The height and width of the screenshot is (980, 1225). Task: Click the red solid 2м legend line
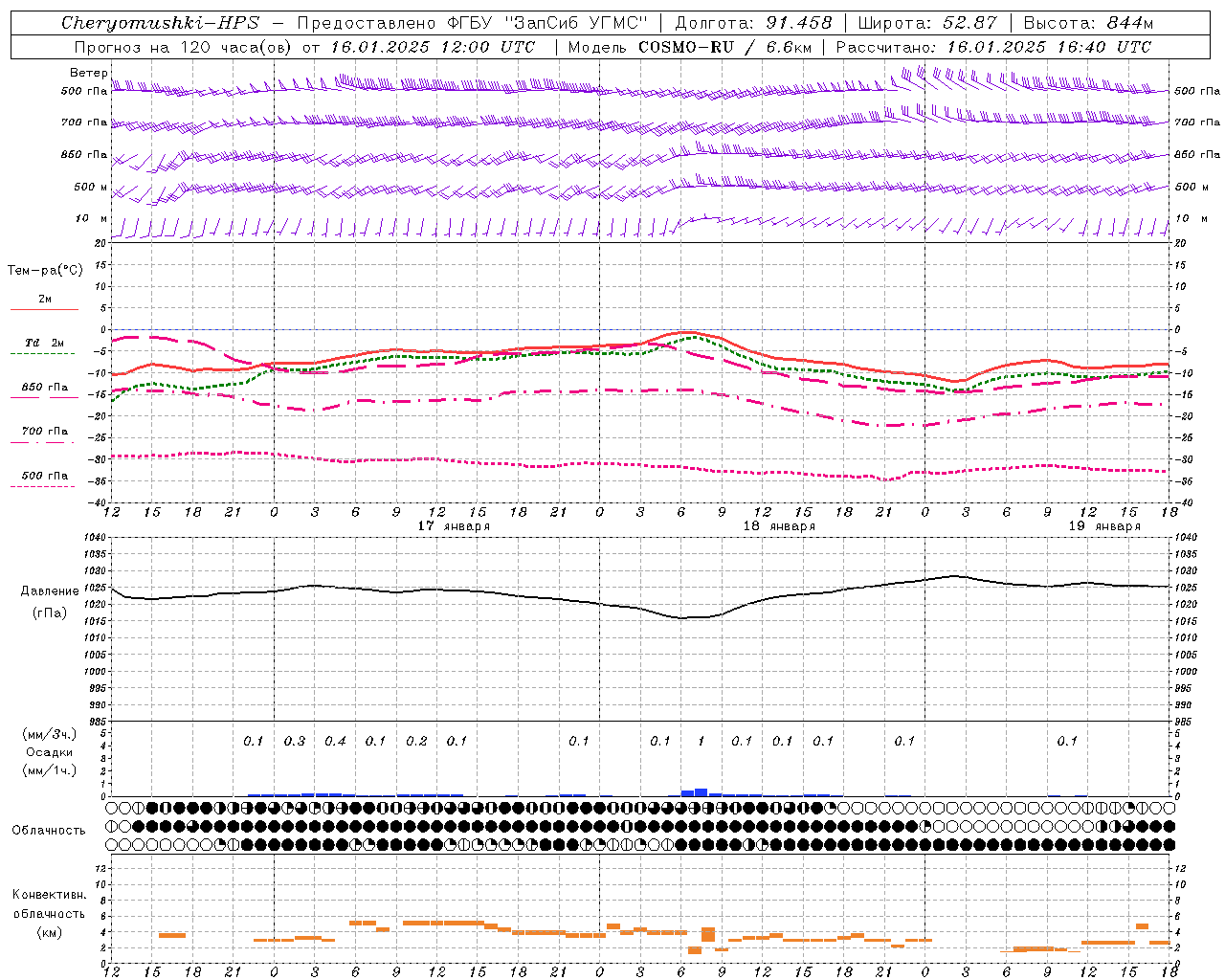44,309
